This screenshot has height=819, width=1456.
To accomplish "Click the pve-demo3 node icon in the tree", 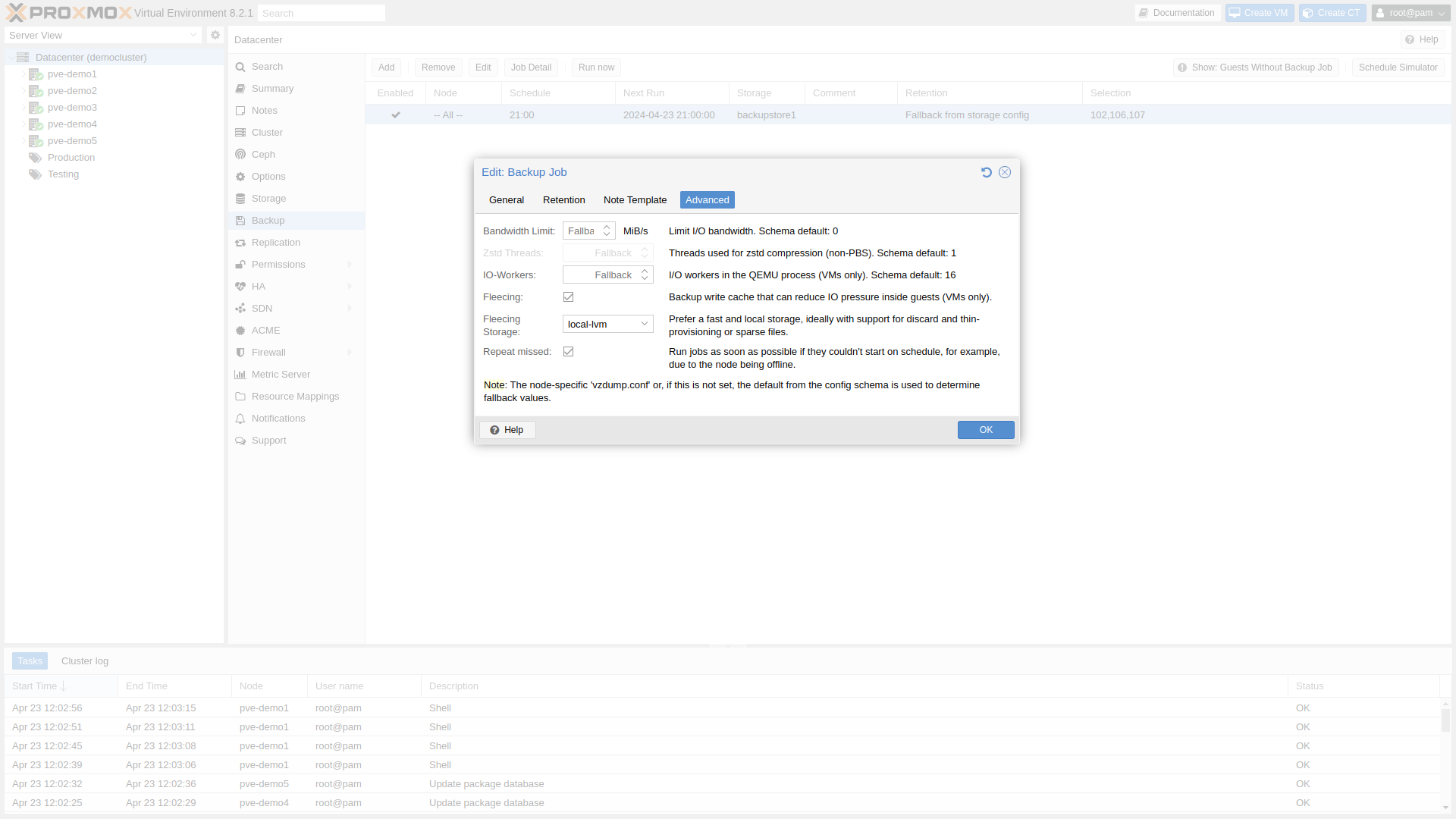I will [x=36, y=108].
